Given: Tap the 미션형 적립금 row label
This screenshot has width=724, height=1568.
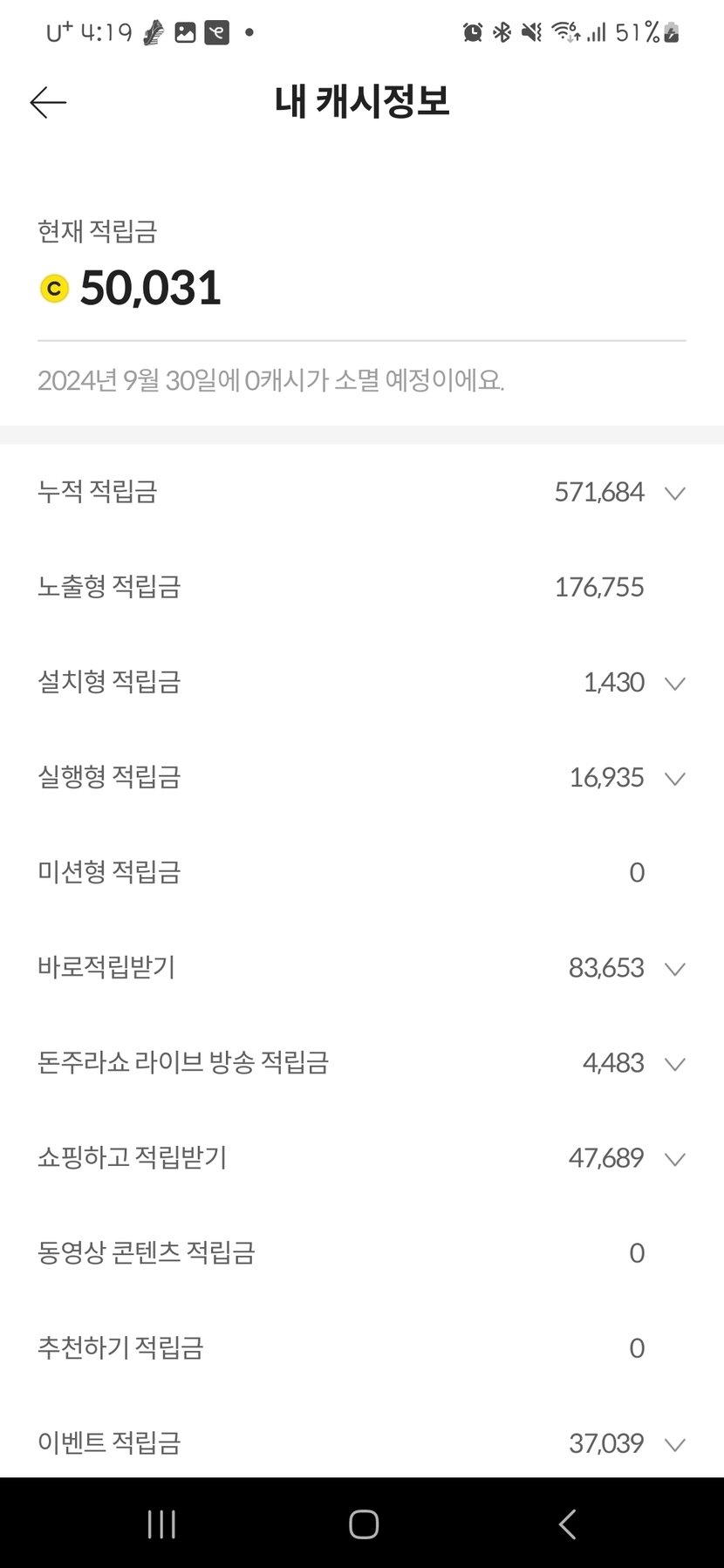Looking at the screenshot, I should tap(109, 872).
